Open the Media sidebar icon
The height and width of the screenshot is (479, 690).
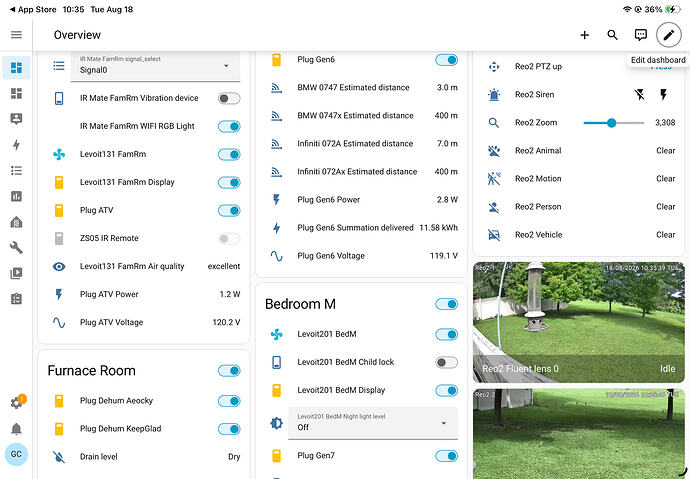click(x=16, y=274)
